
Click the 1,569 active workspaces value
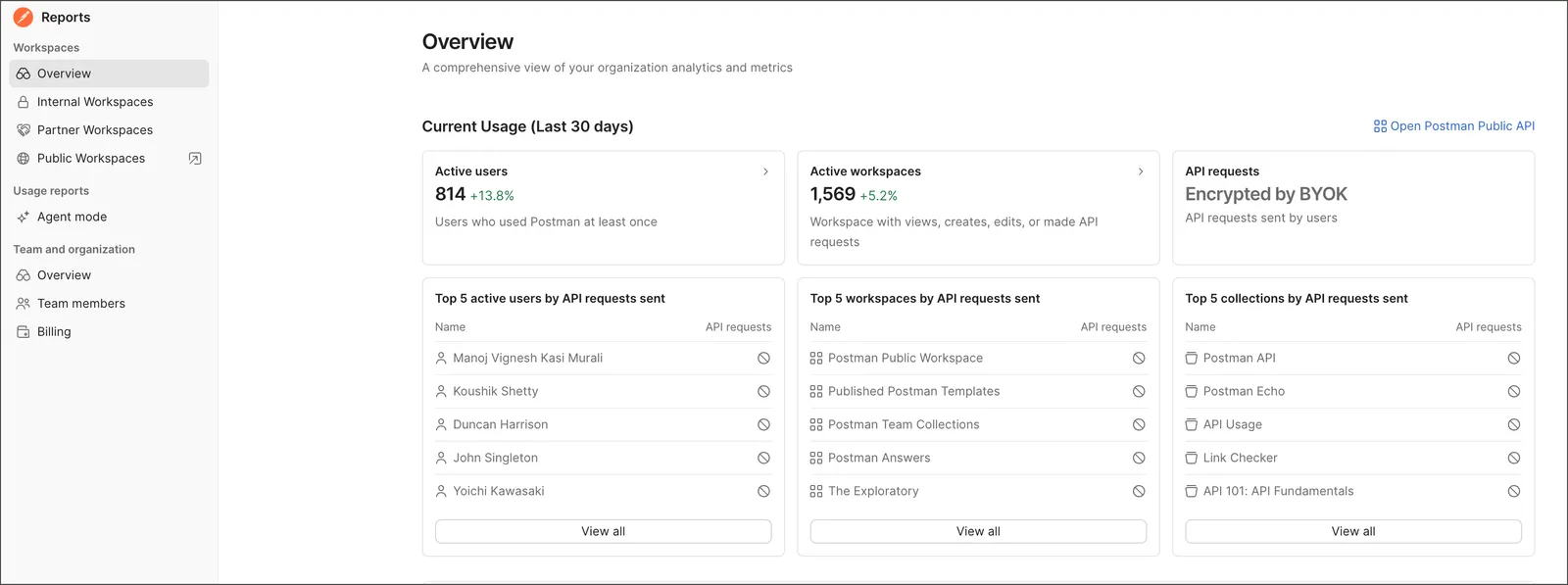click(x=833, y=194)
